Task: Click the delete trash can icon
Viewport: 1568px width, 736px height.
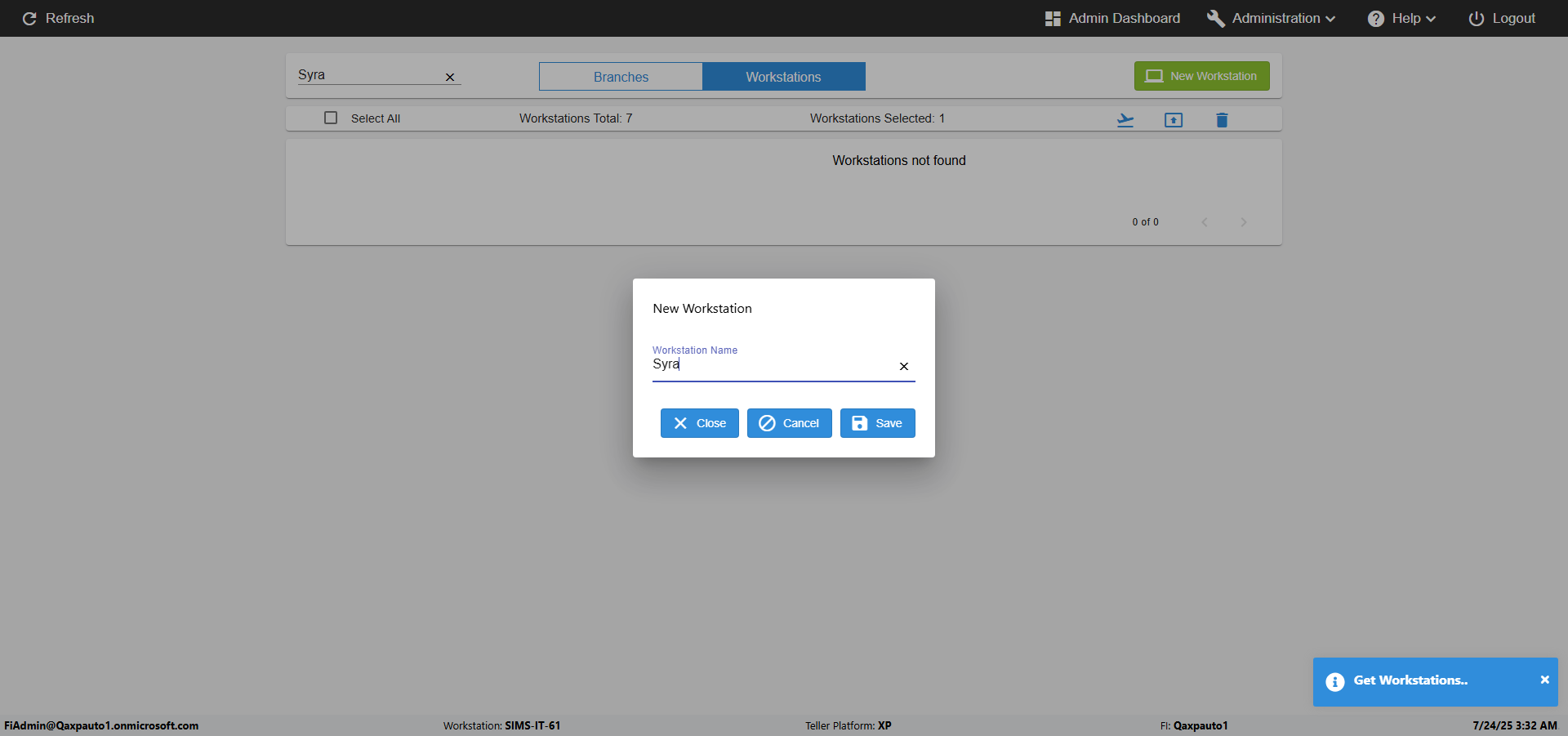Action: (x=1222, y=120)
